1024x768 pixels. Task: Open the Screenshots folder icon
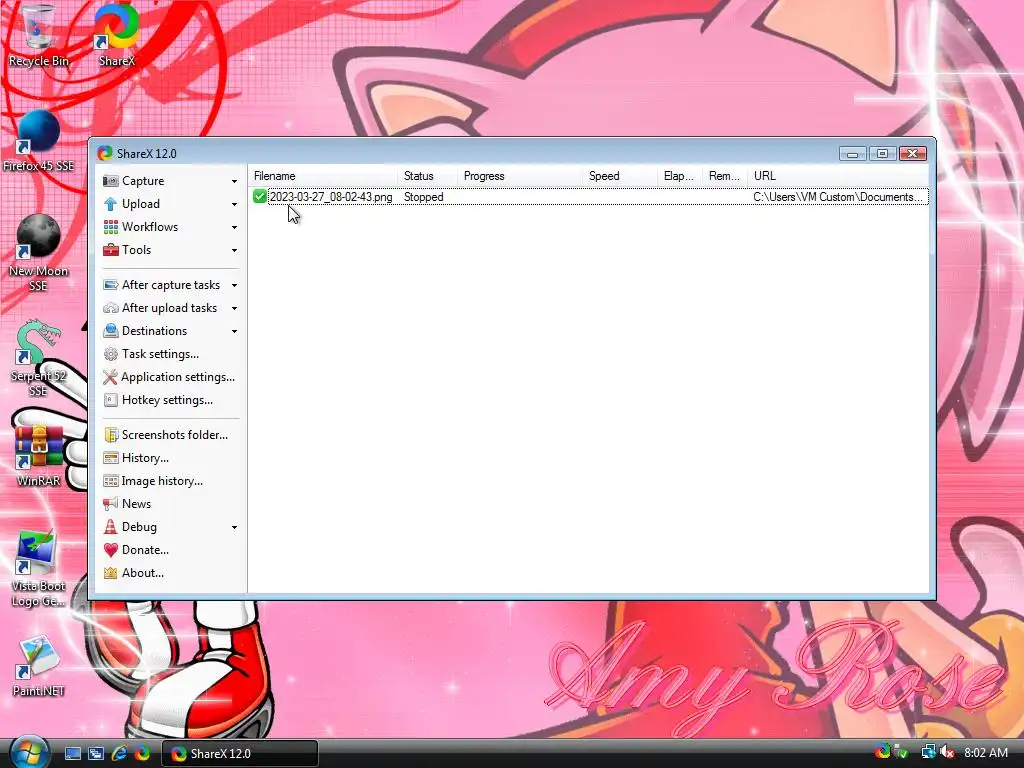coord(110,435)
